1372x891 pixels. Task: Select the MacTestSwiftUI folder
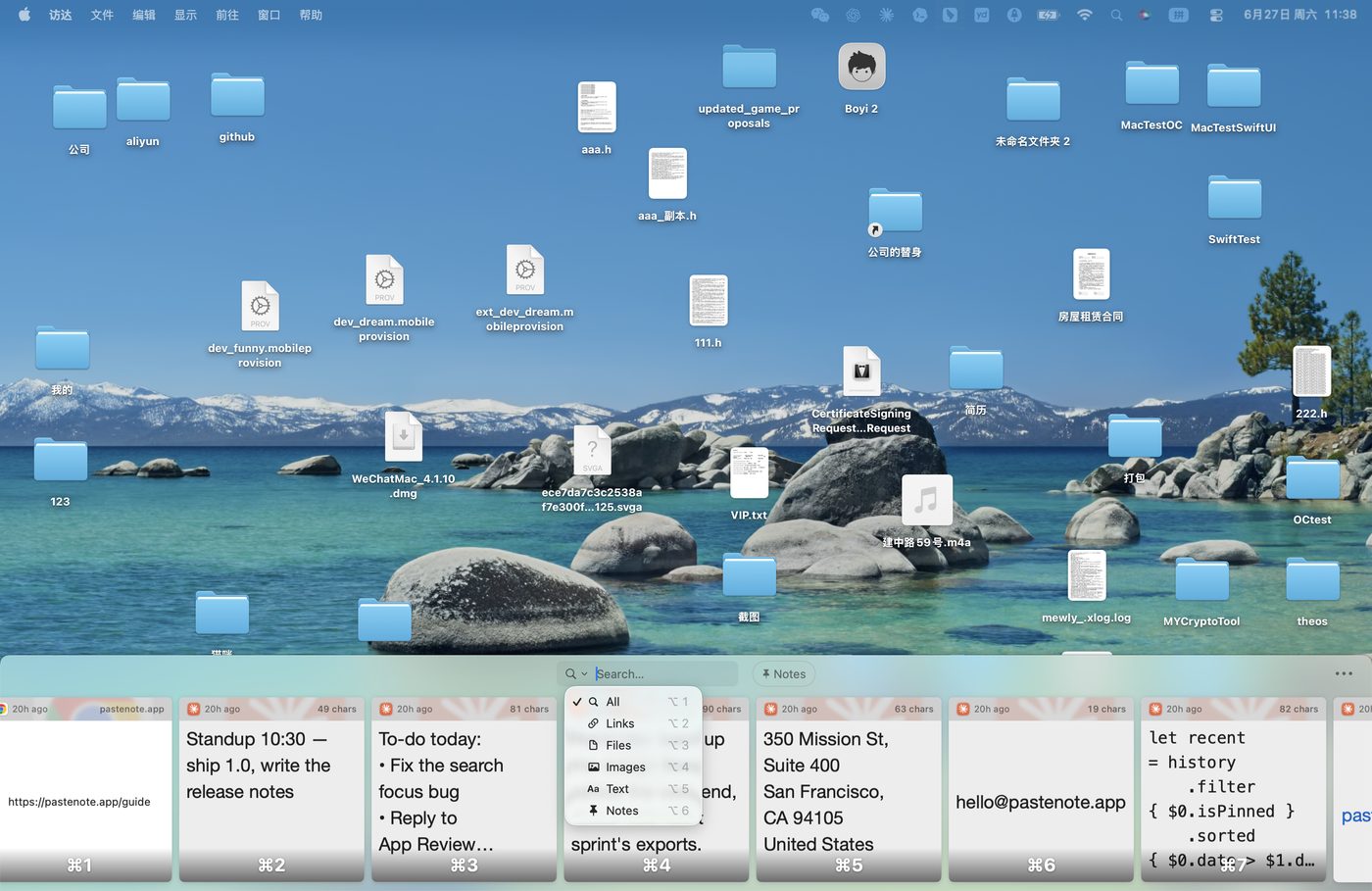[1233, 87]
